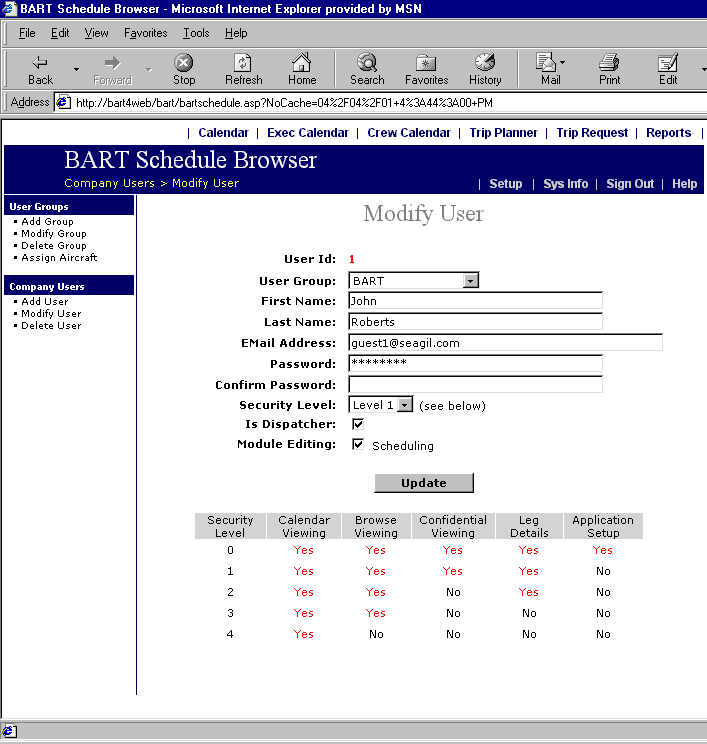Open the File menu

coord(27,33)
